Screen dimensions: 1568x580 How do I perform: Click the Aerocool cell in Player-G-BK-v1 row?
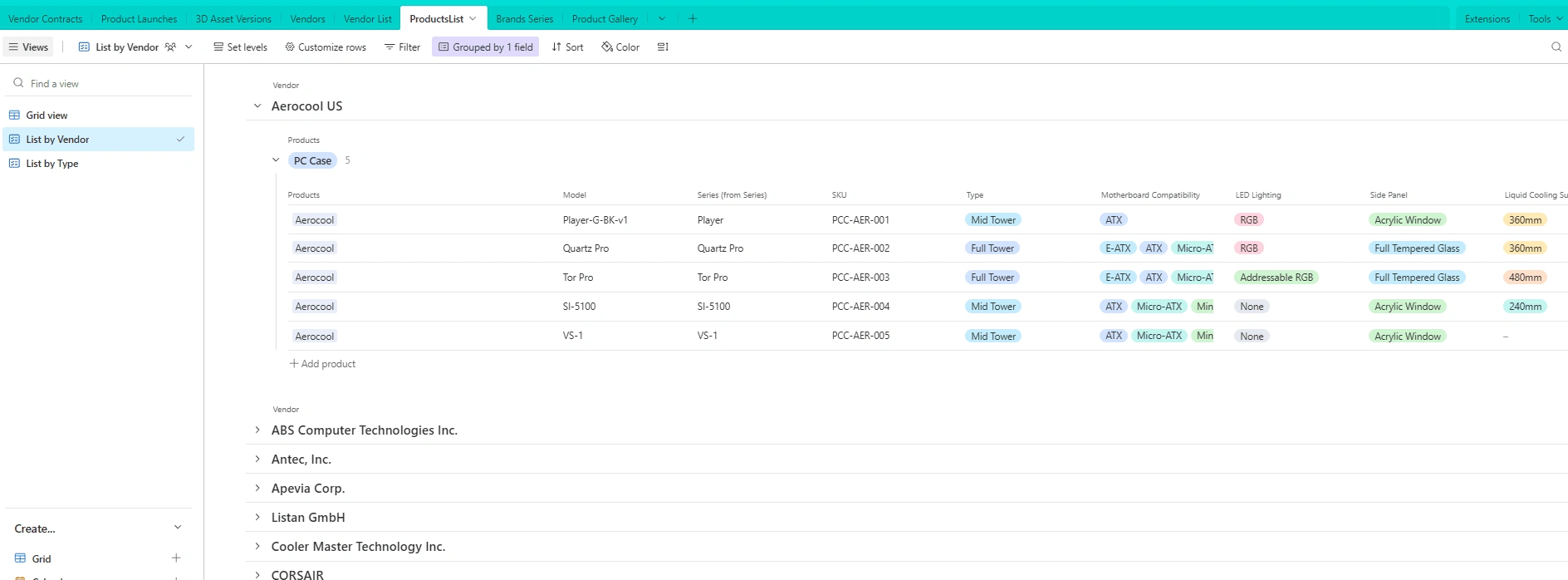(315, 220)
